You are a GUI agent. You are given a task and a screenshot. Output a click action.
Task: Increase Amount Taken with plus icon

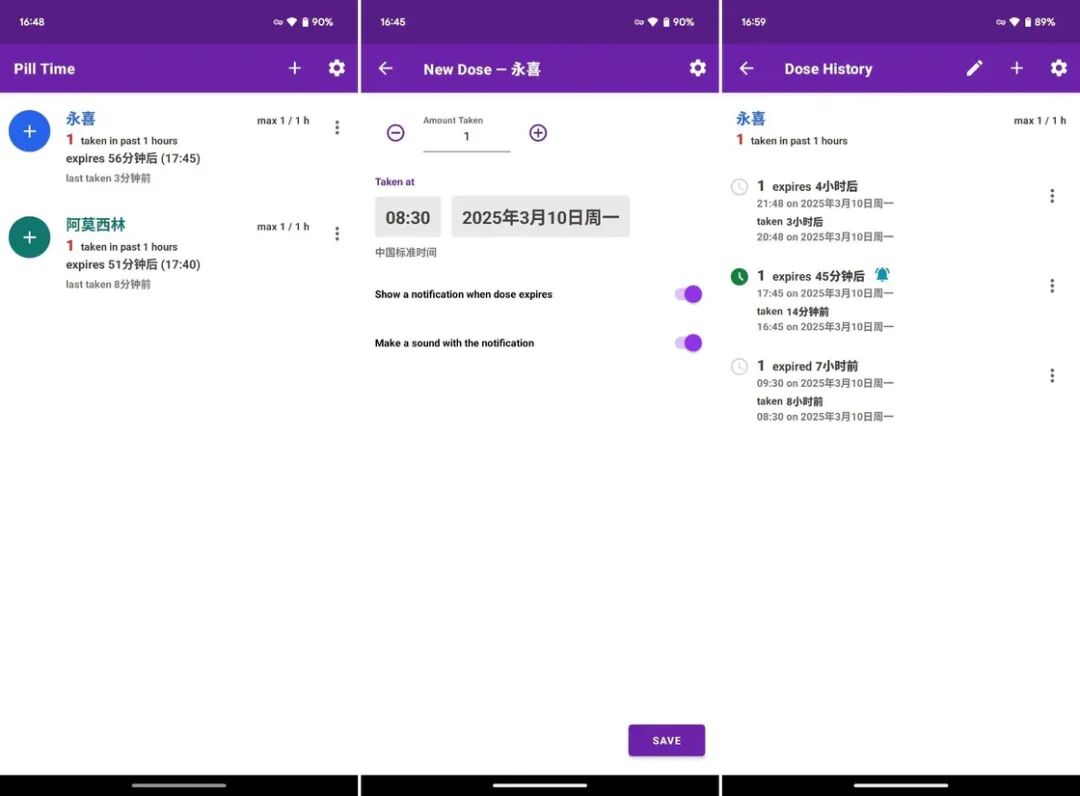tap(538, 133)
